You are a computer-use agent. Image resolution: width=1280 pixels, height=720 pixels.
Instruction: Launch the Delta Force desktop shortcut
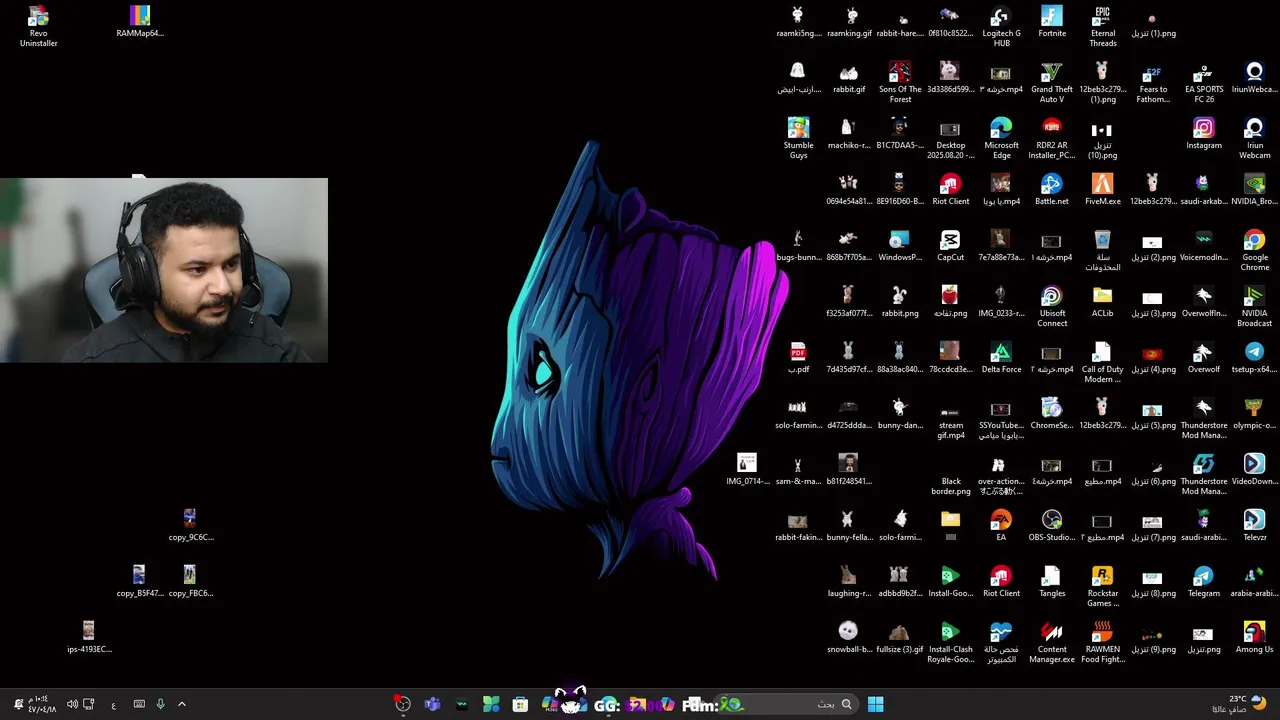pos(1001,358)
